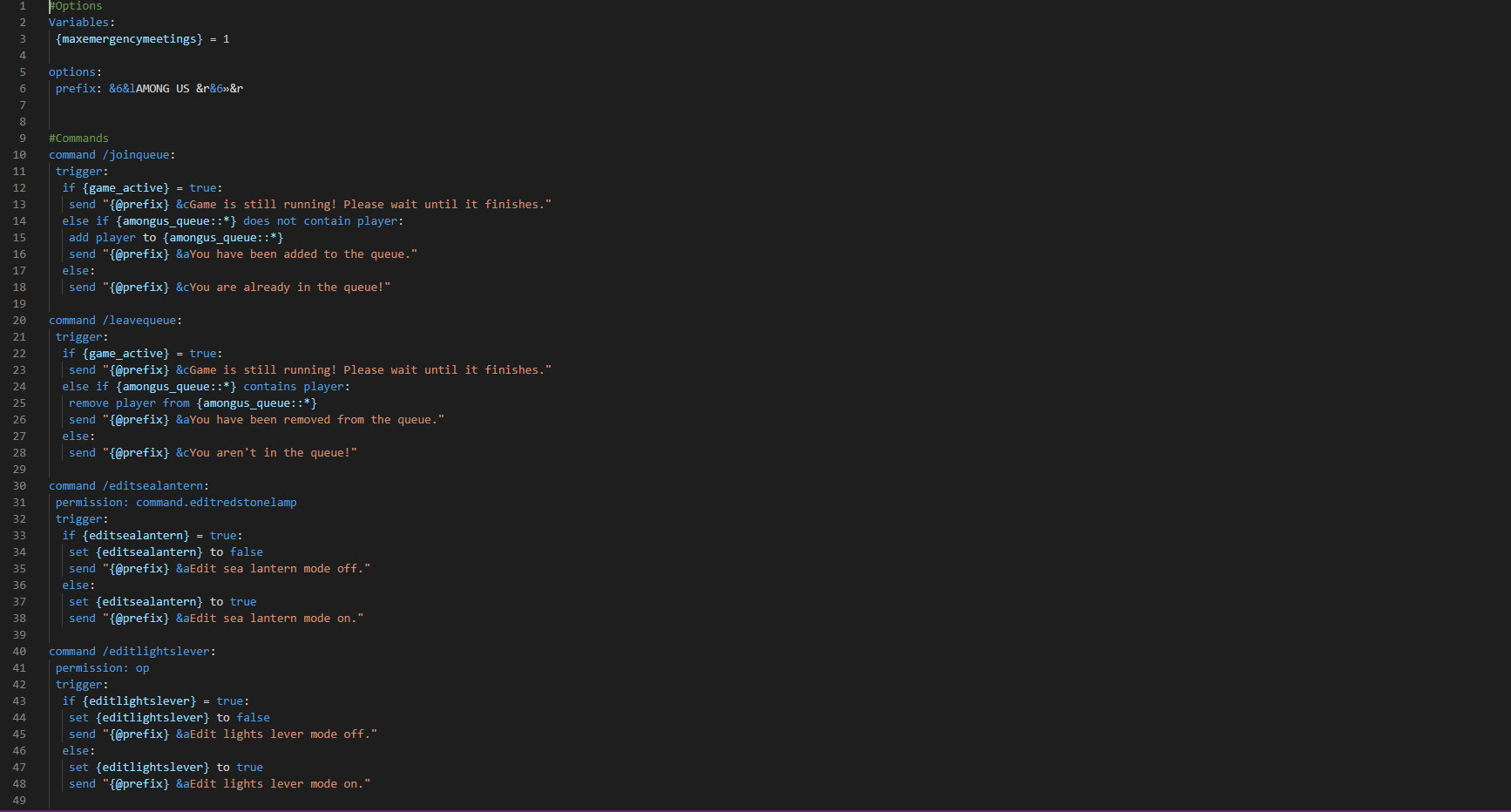Click 'permission: op' line
The width and height of the screenshot is (1511, 812).
(103, 668)
